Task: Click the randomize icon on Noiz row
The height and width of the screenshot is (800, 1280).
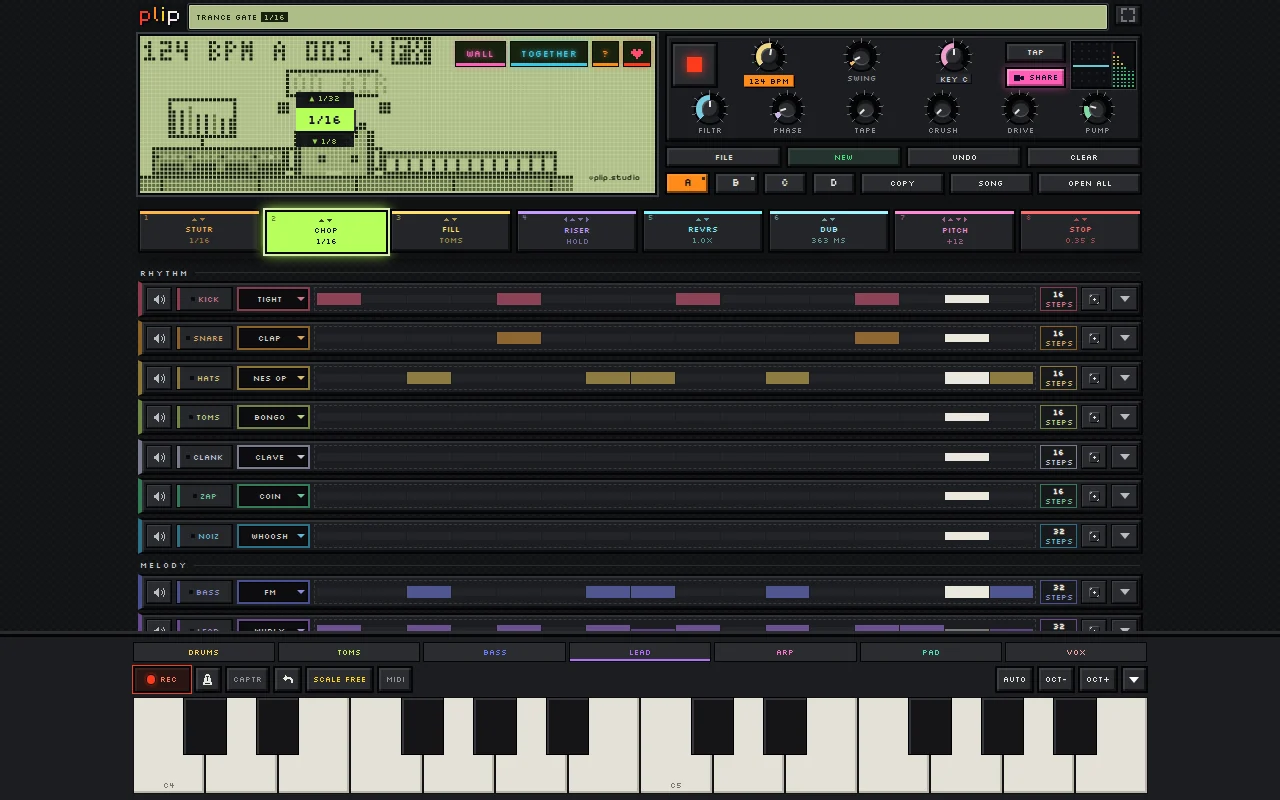Action: (1094, 536)
